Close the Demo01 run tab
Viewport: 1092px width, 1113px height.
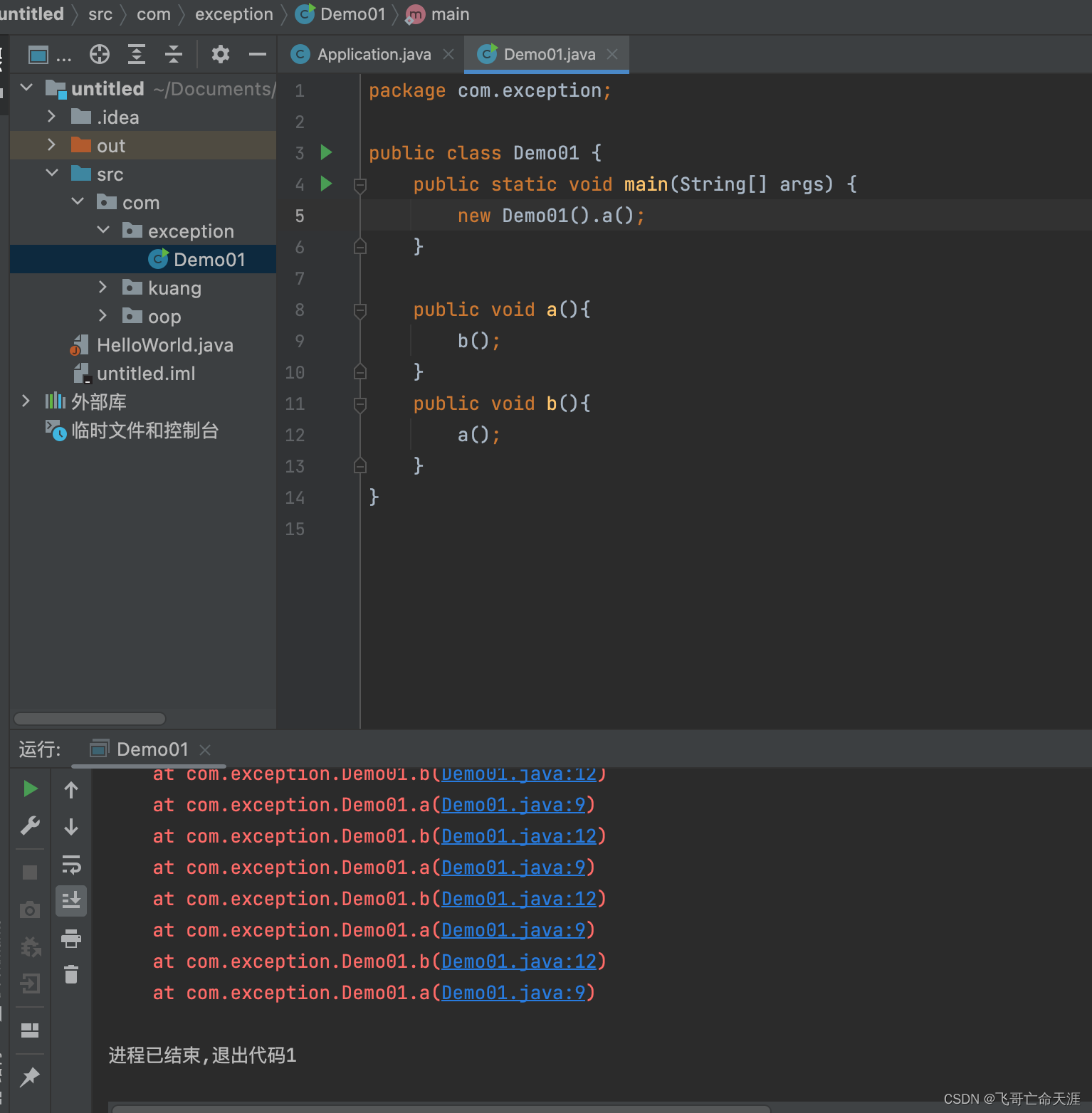[205, 750]
